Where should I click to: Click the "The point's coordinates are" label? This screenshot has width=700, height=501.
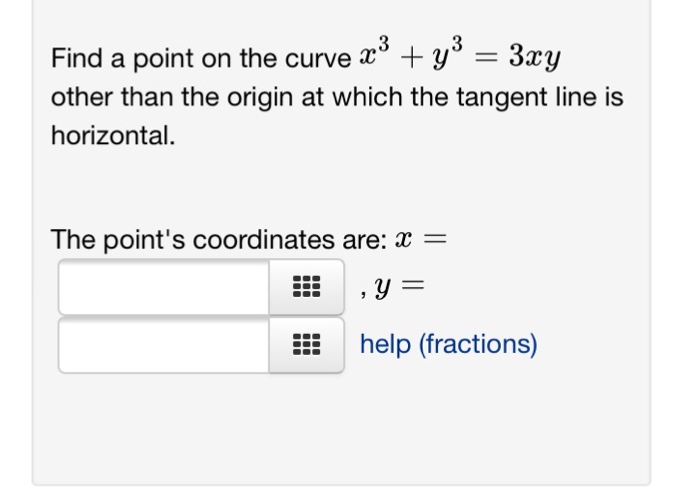(x=219, y=239)
